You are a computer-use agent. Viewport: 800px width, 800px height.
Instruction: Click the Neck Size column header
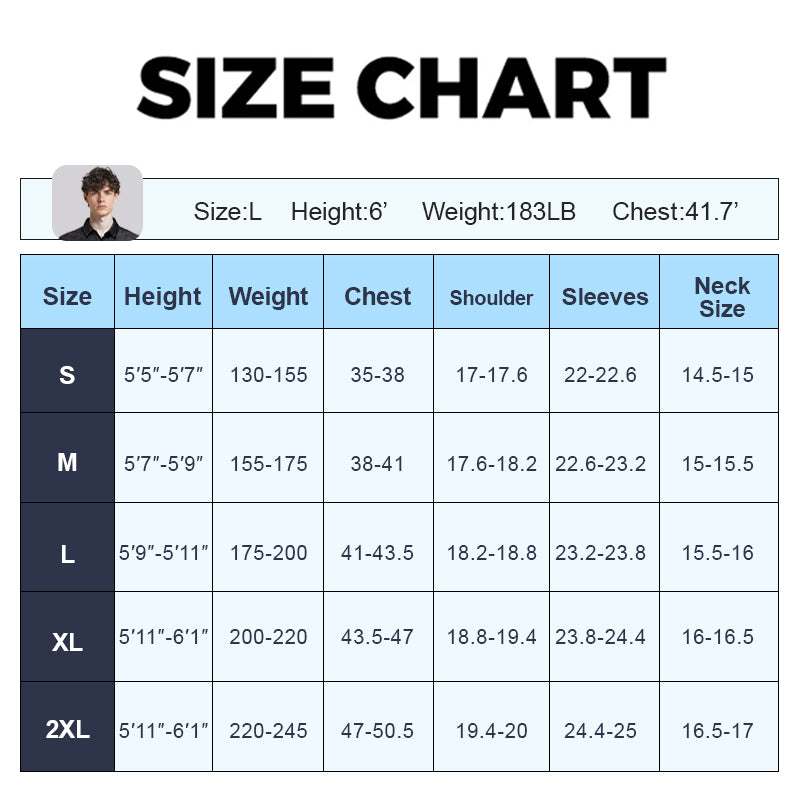721,297
